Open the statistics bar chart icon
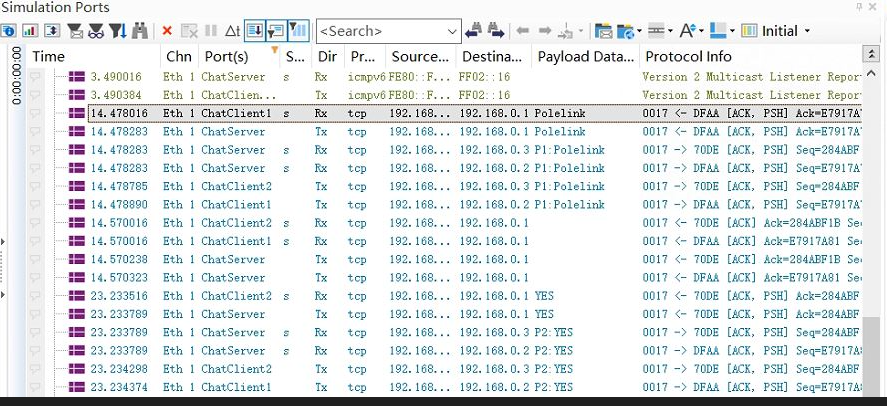The image size is (887, 406). pyautogui.click(x=30, y=31)
